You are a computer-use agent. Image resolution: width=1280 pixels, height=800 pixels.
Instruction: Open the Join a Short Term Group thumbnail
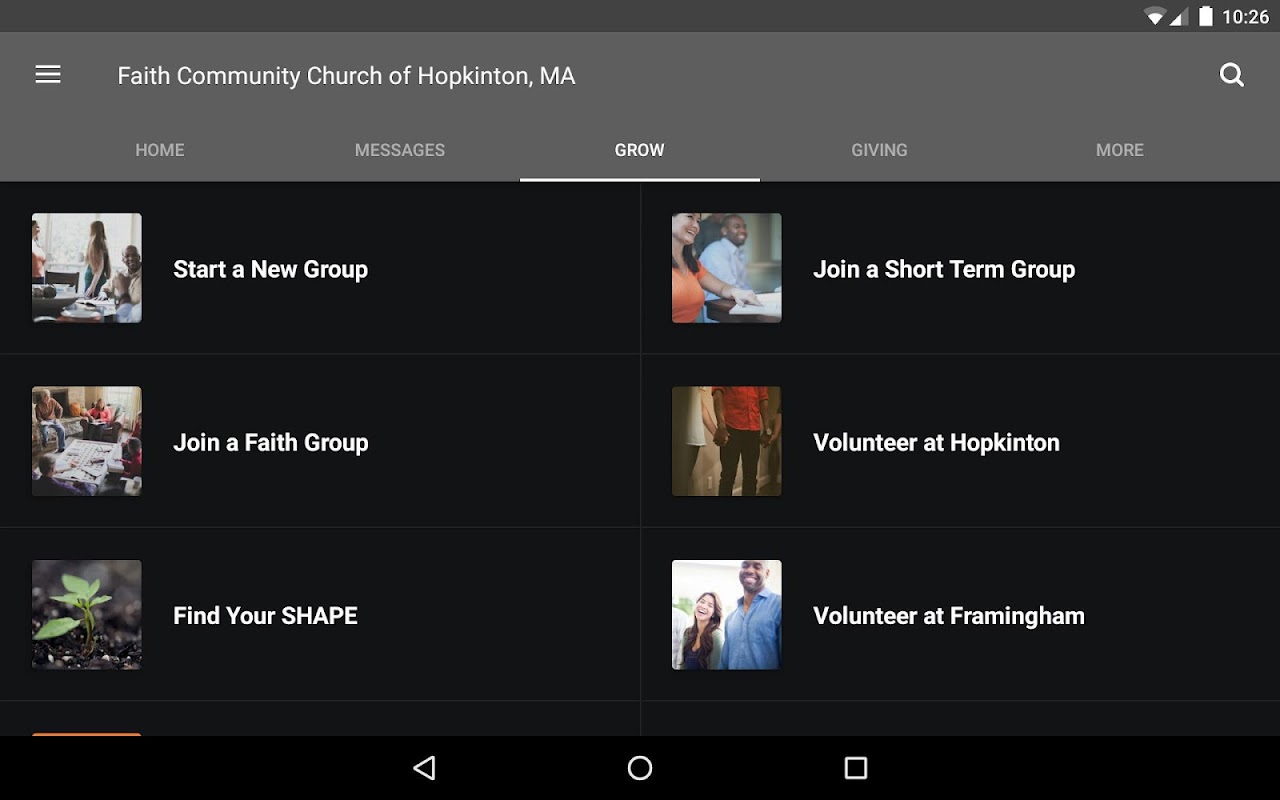coord(727,268)
